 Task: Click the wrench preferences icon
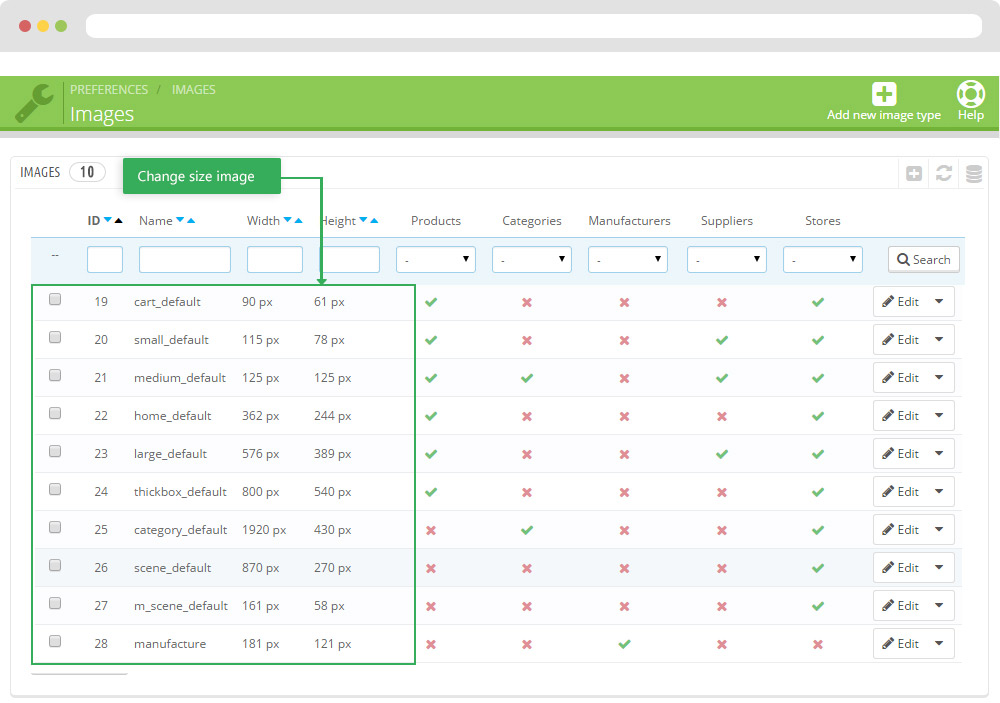34,102
